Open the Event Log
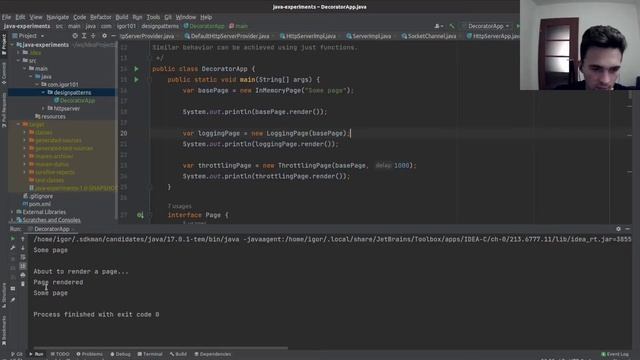 (615, 354)
